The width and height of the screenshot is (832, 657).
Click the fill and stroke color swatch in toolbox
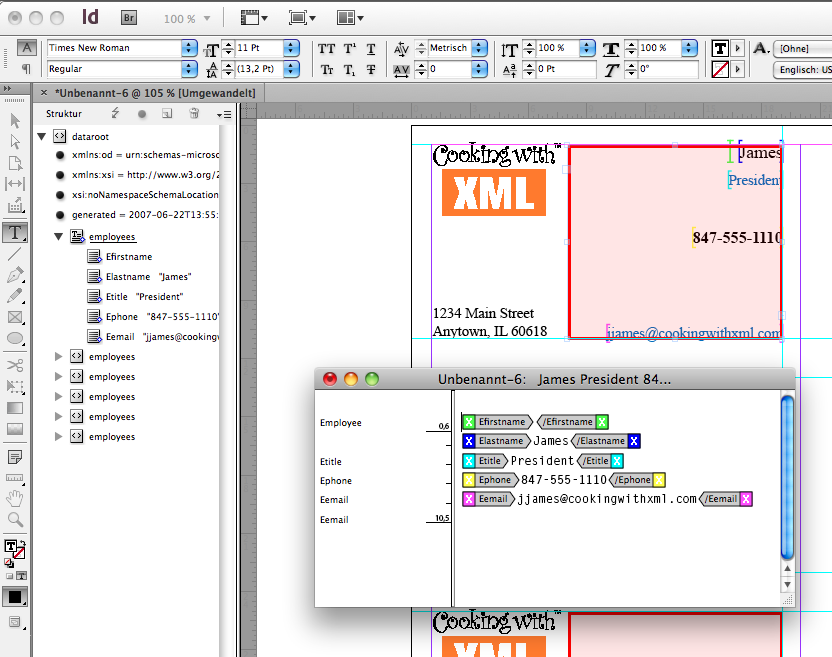click(x=14, y=549)
